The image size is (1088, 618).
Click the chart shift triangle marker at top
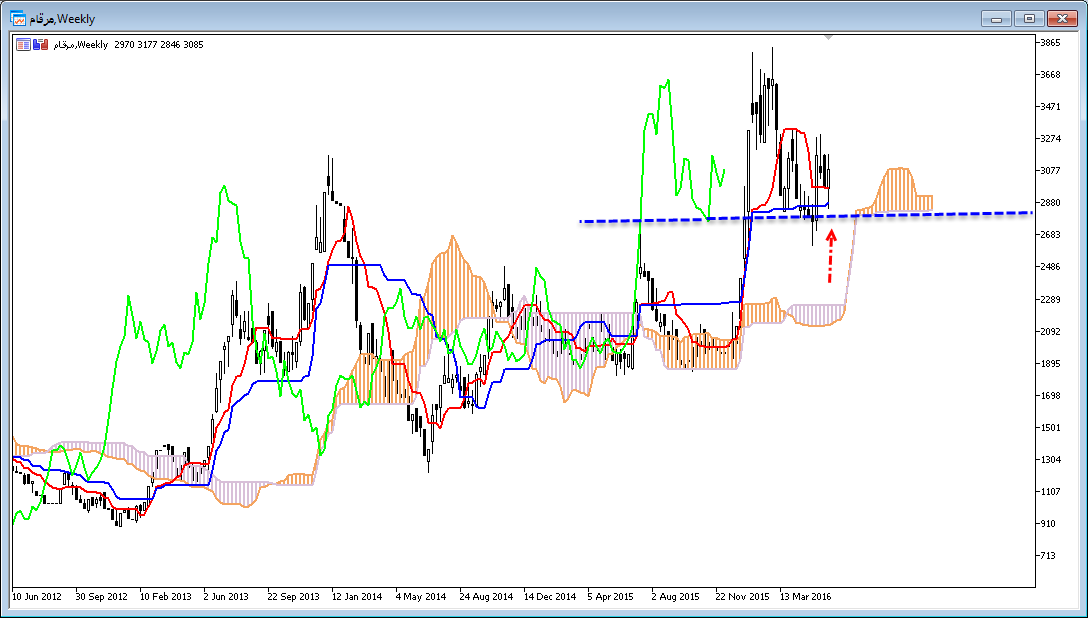[827, 37]
